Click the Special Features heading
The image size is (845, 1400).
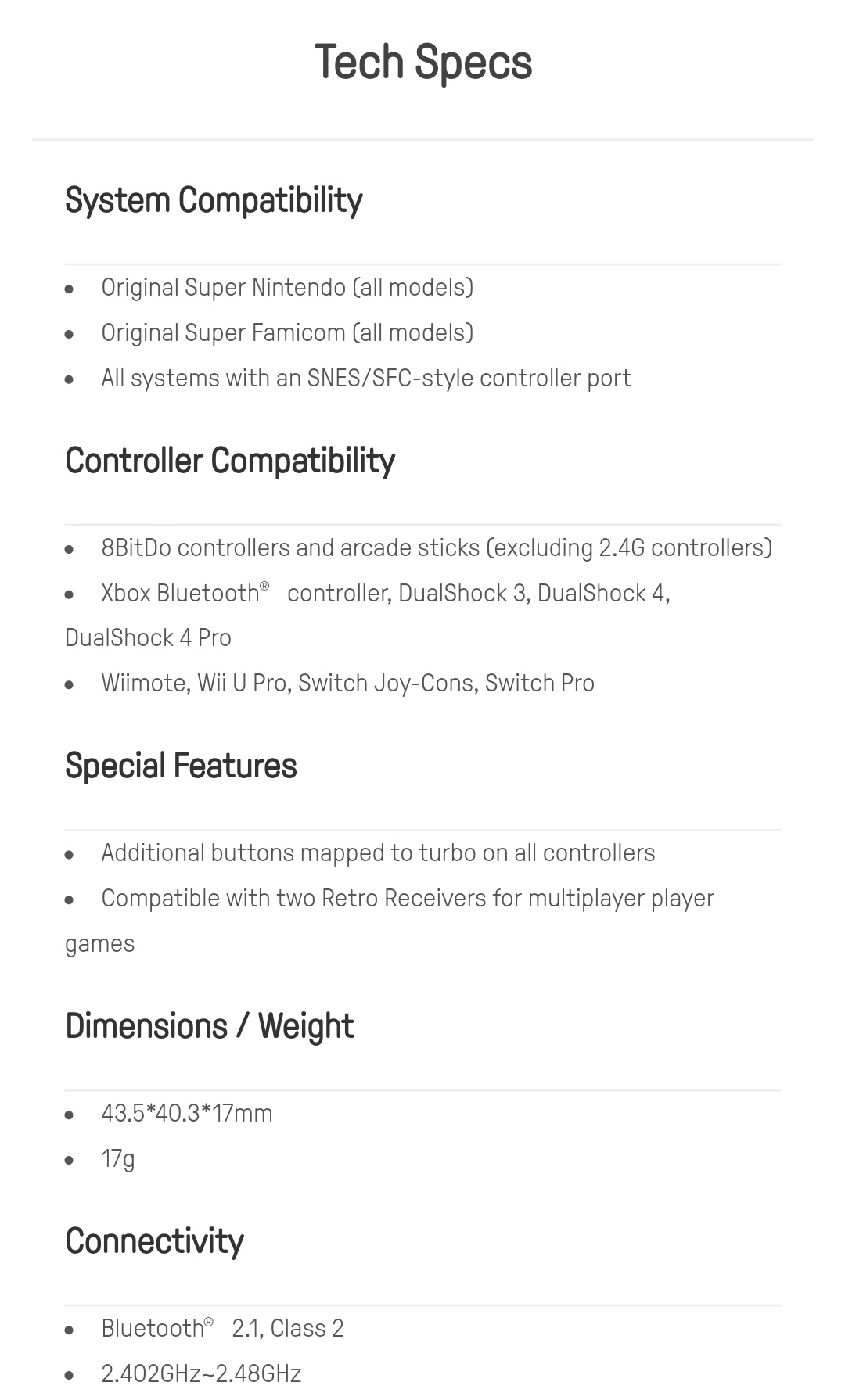(181, 766)
